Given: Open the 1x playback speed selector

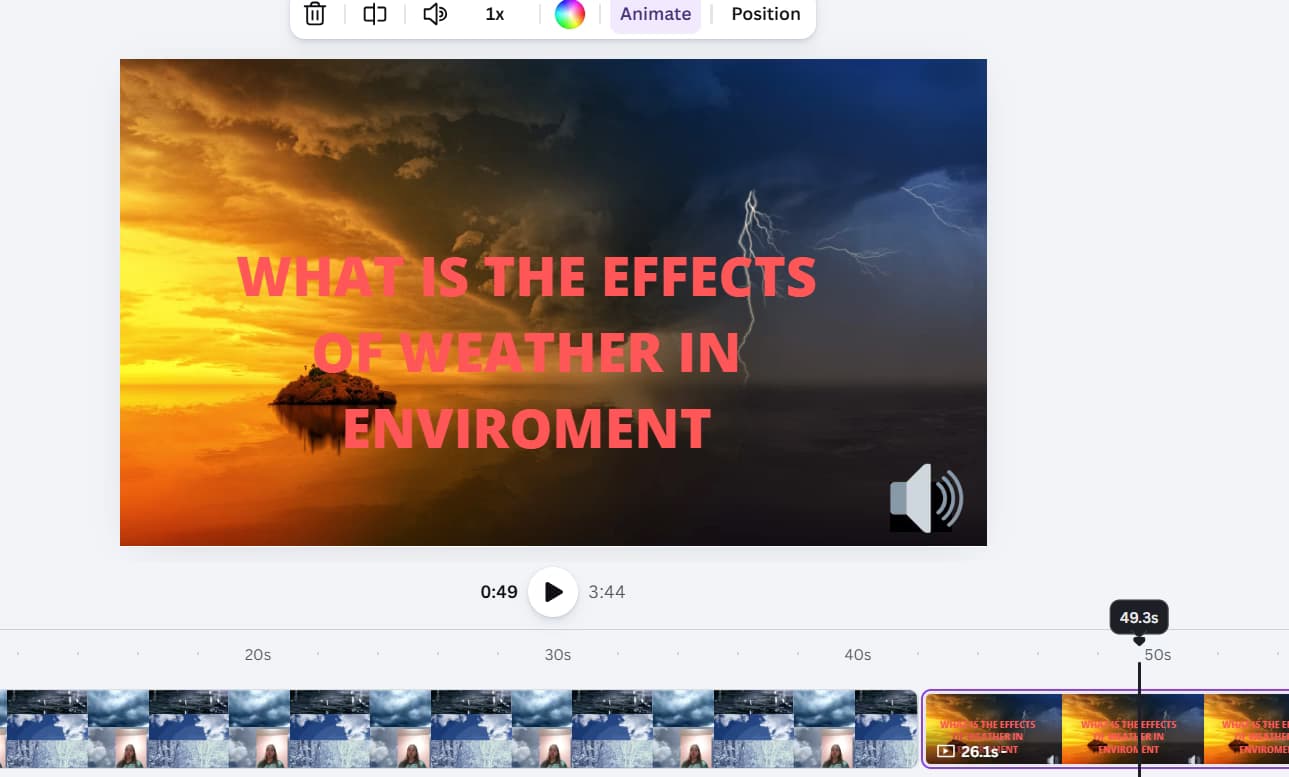Looking at the screenshot, I should tap(493, 14).
